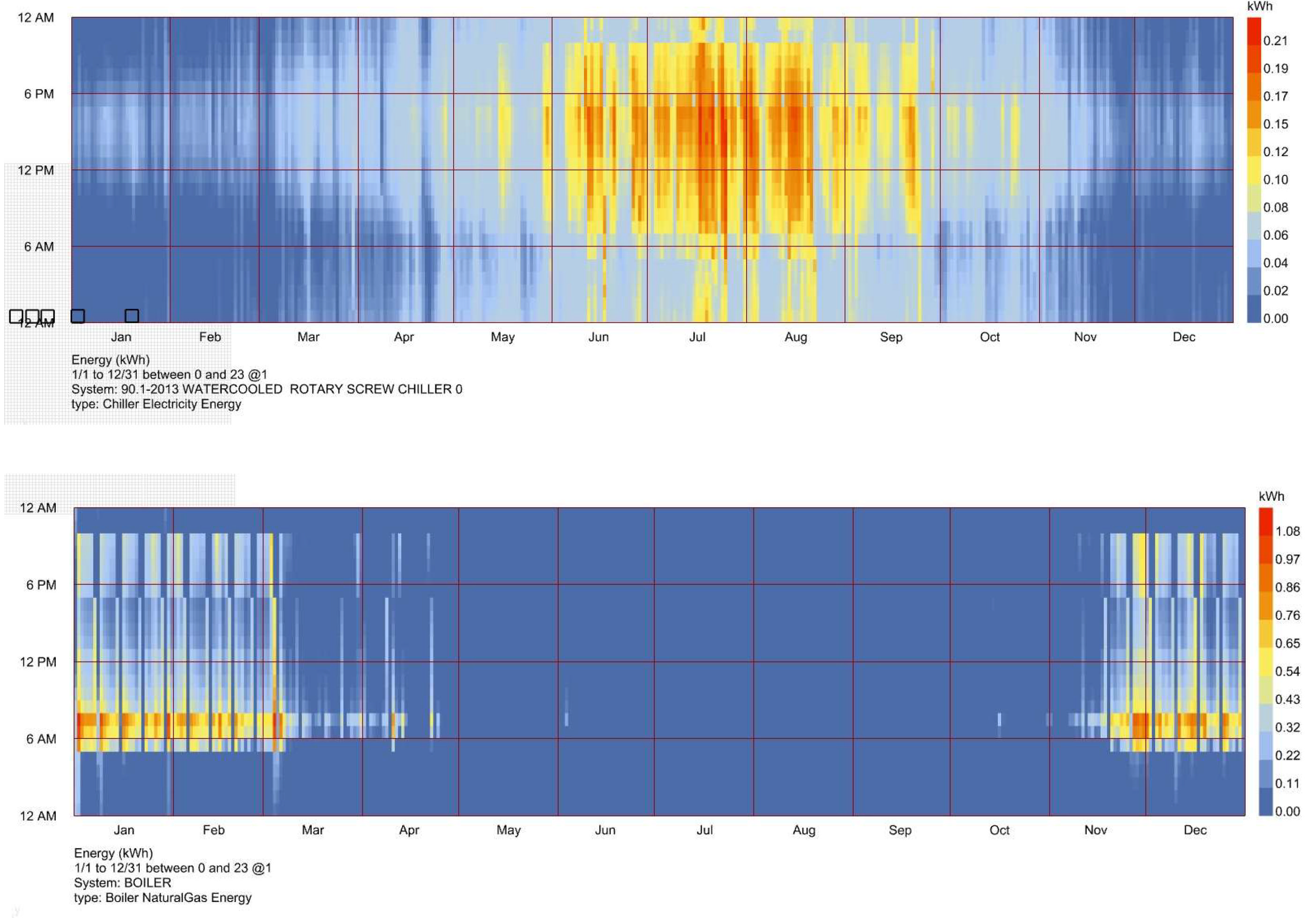
Task: Select the 'type: Boiler NaturalGas Energy' caption
Action: (163, 898)
